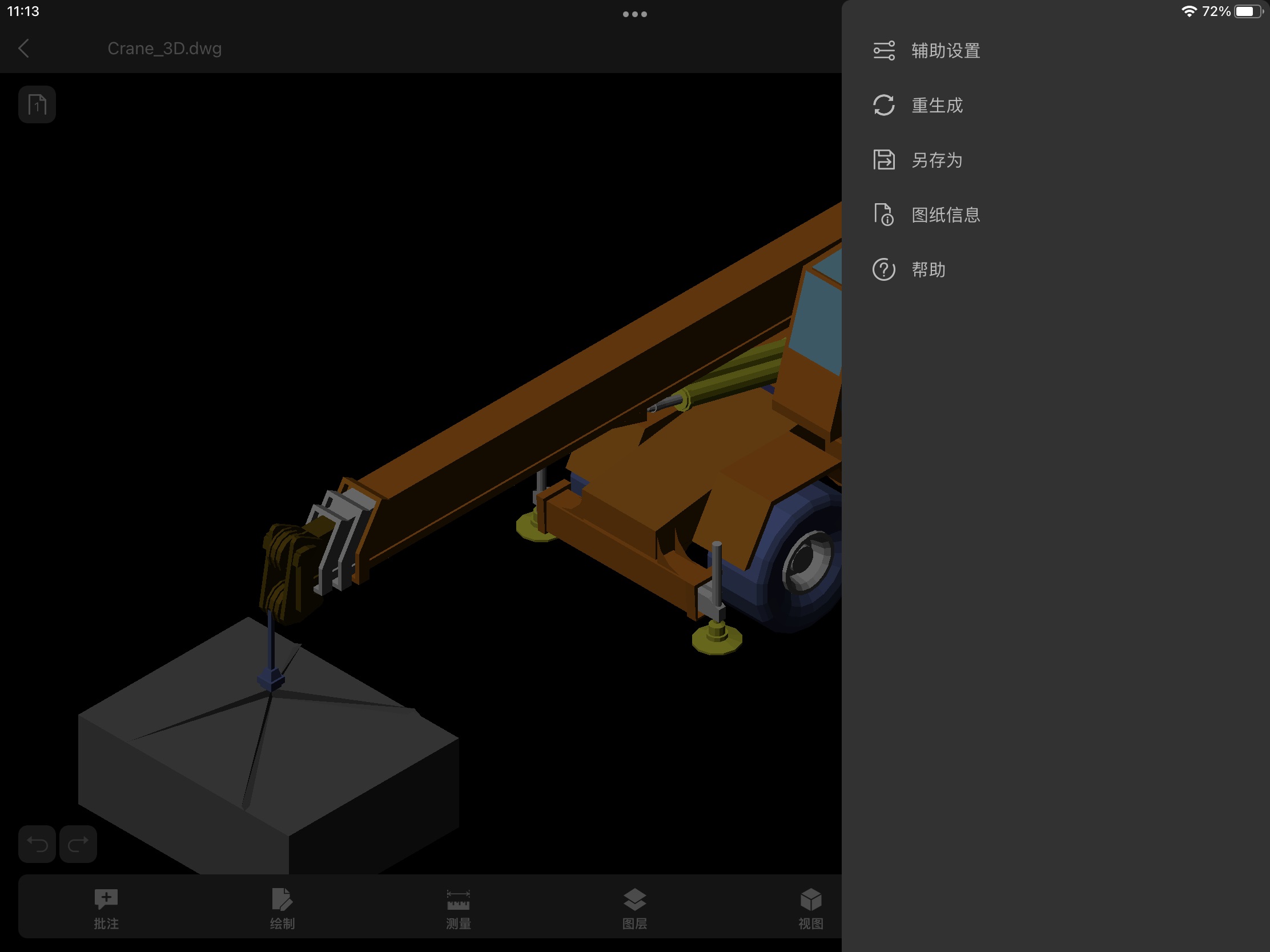The height and width of the screenshot is (952, 1270).
Task: Open the 图层 layers panel
Action: point(634,907)
